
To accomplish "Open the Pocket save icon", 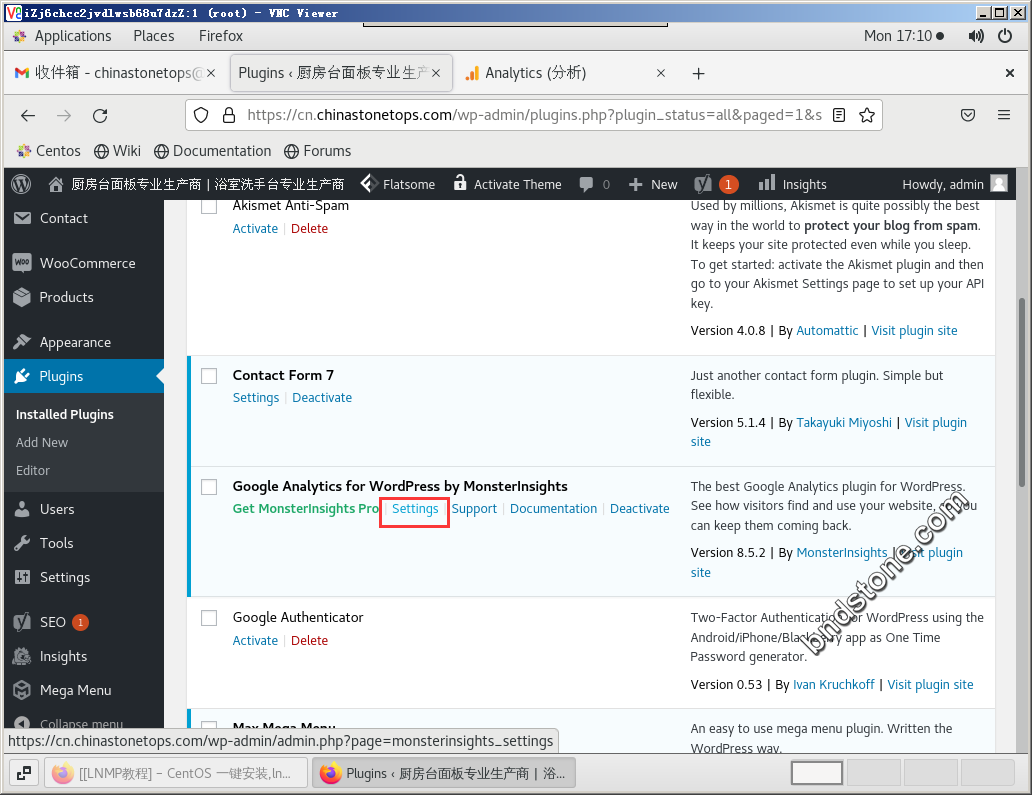I will click(x=968, y=115).
